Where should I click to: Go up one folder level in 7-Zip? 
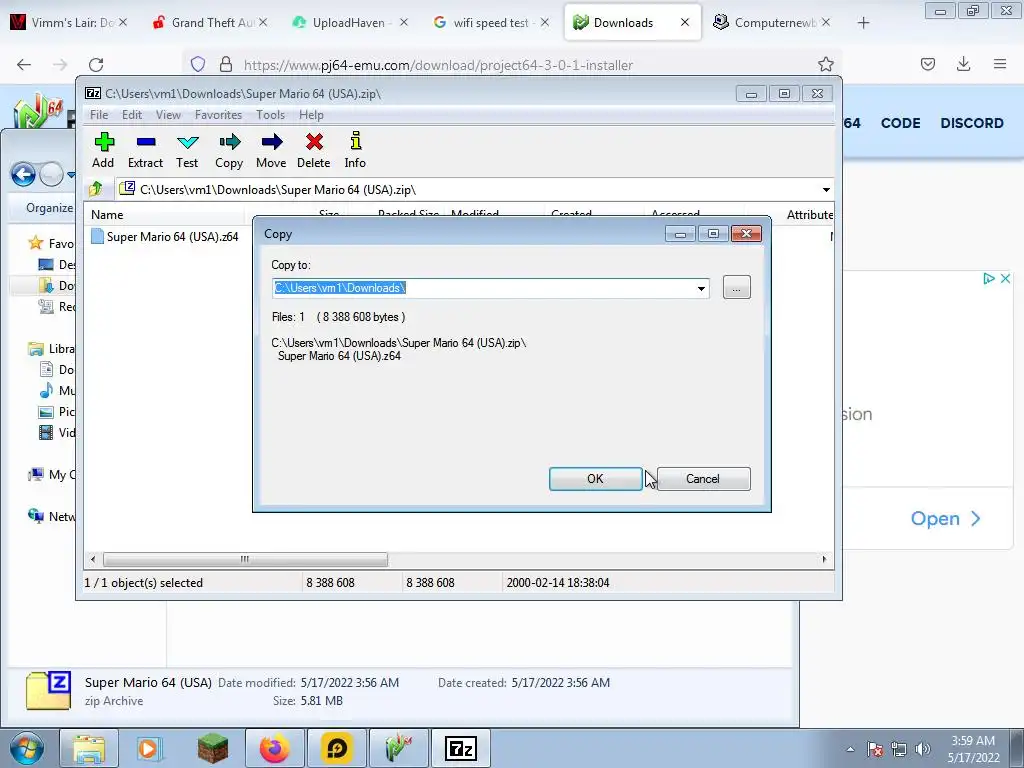[x=96, y=189]
